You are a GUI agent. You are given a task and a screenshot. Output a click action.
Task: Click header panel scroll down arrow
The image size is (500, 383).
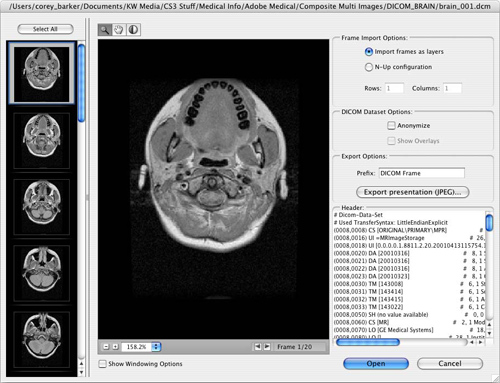click(489, 333)
